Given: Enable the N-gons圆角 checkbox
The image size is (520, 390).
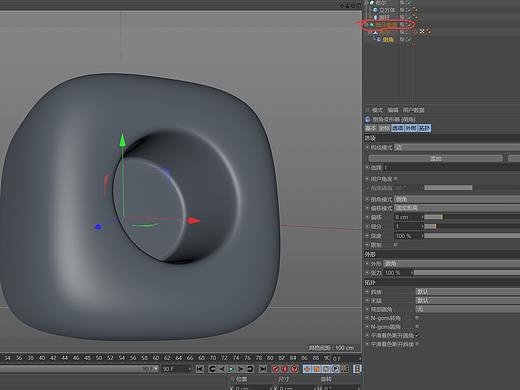Looking at the screenshot, I should 417,327.
